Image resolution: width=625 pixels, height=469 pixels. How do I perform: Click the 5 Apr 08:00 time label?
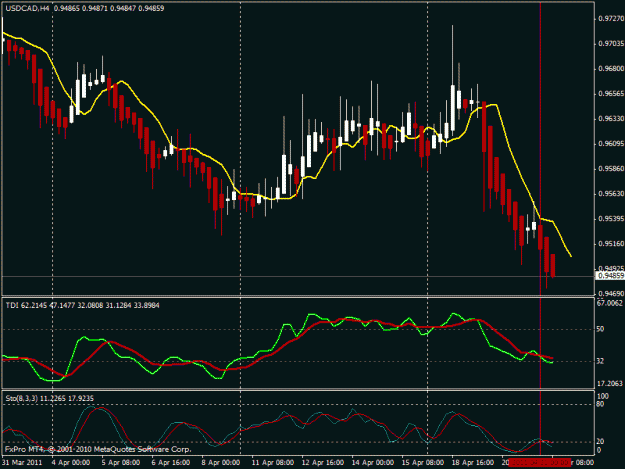pyautogui.click(x=120, y=463)
